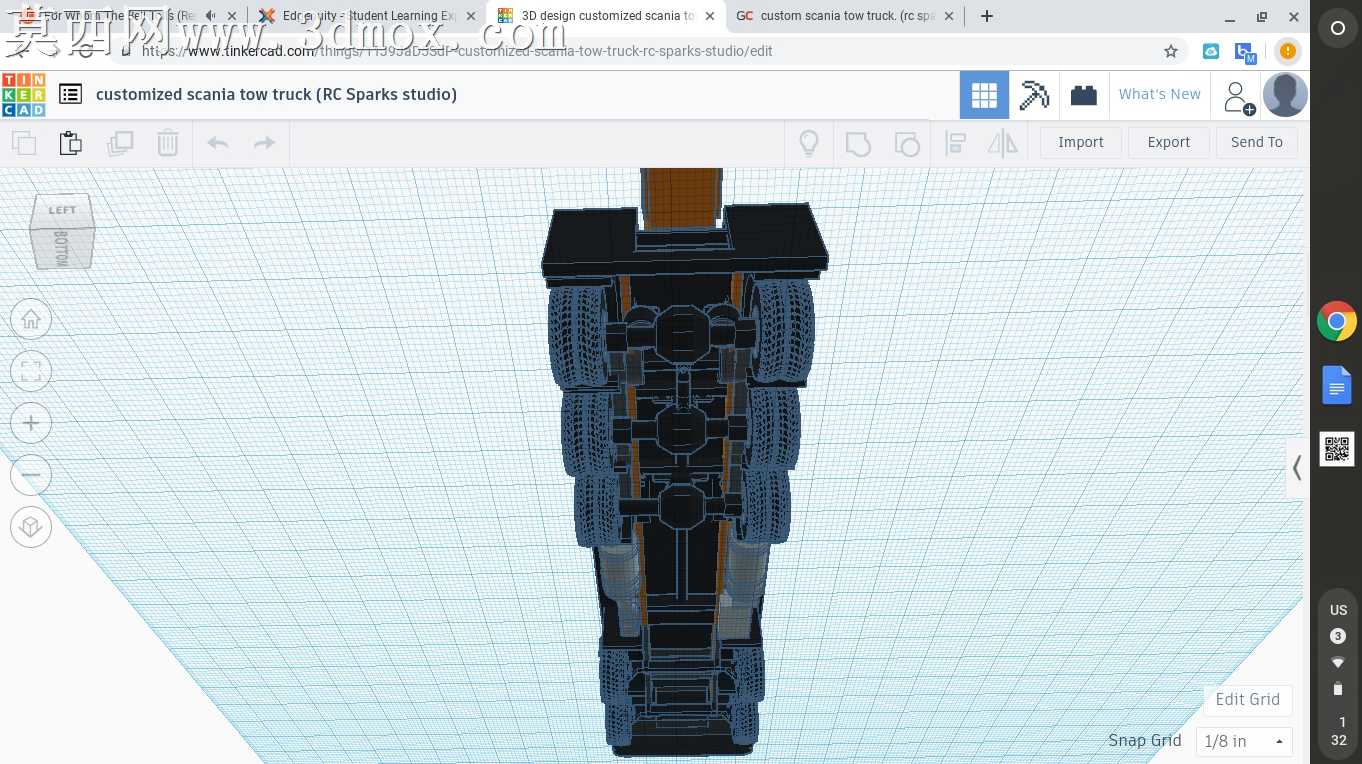
Task: Open a new browser tab
Action: 987,16
